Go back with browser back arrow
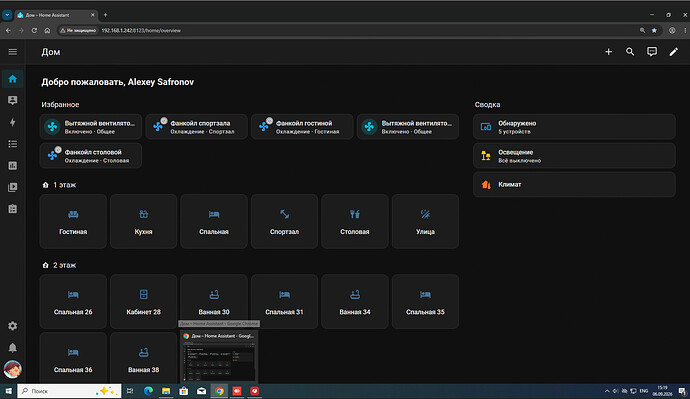The width and height of the screenshot is (690, 399). click(8, 30)
